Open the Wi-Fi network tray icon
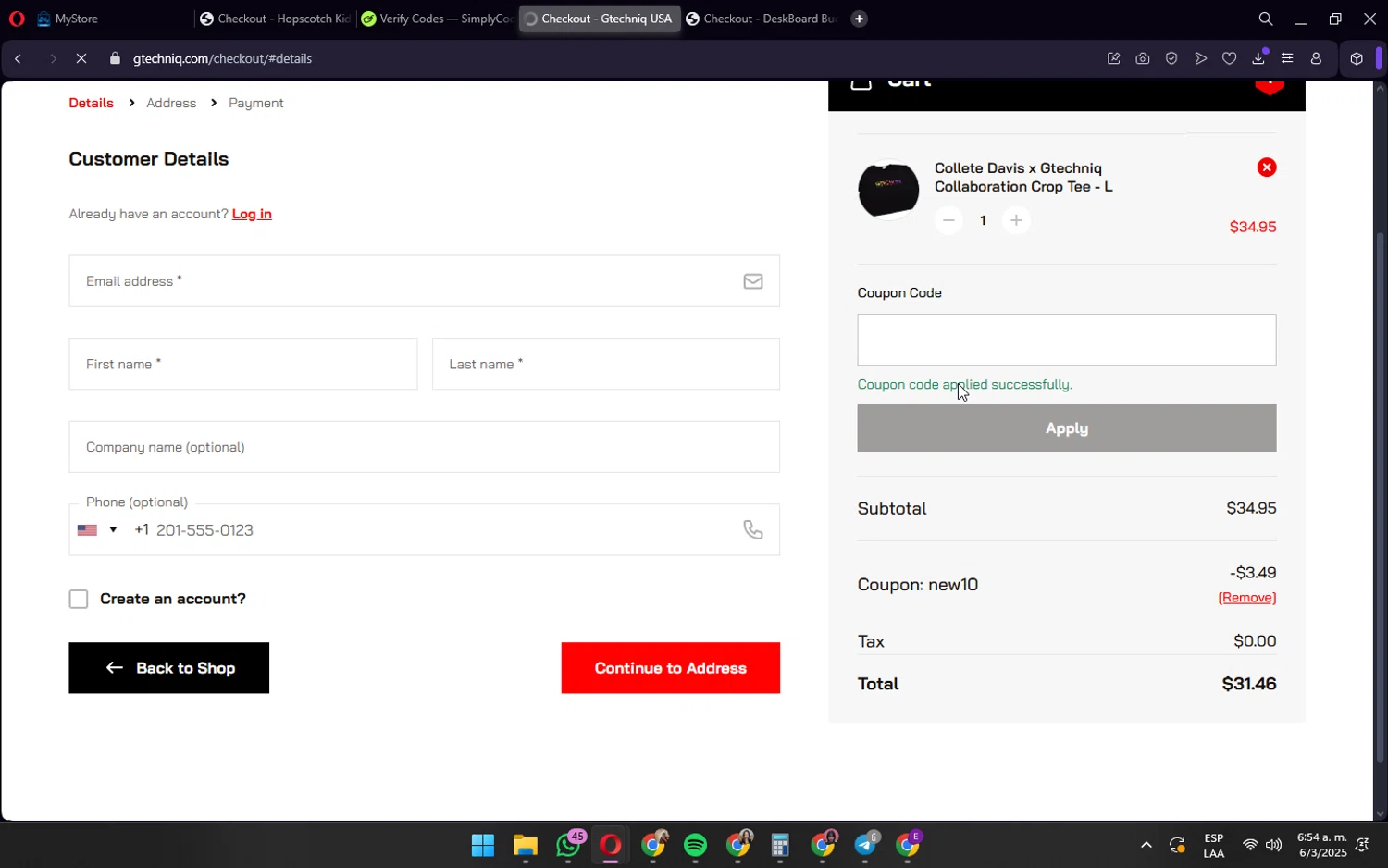The height and width of the screenshot is (868, 1388). (x=1250, y=845)
